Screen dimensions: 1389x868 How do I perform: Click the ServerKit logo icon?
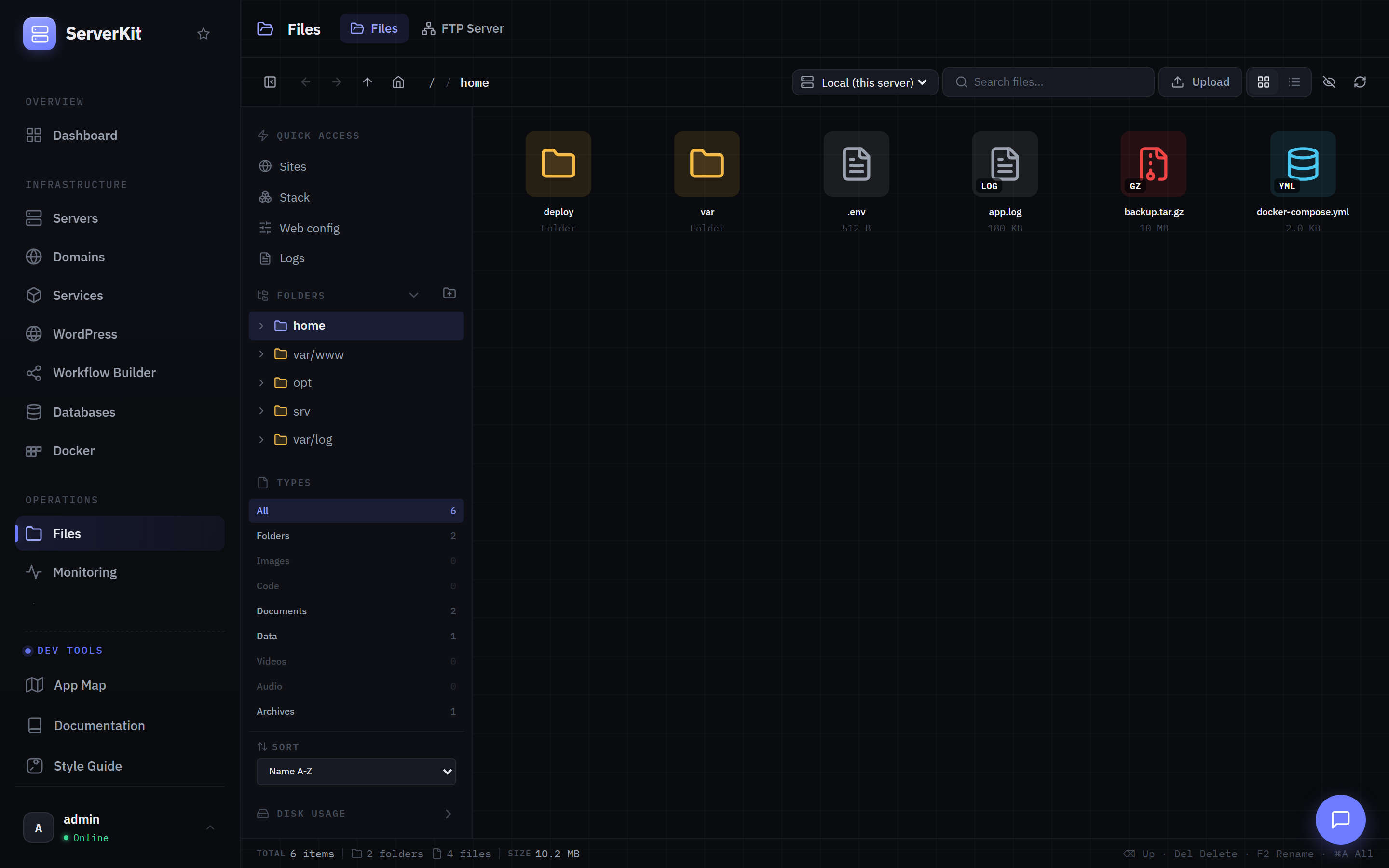click(x=40, y=33)
